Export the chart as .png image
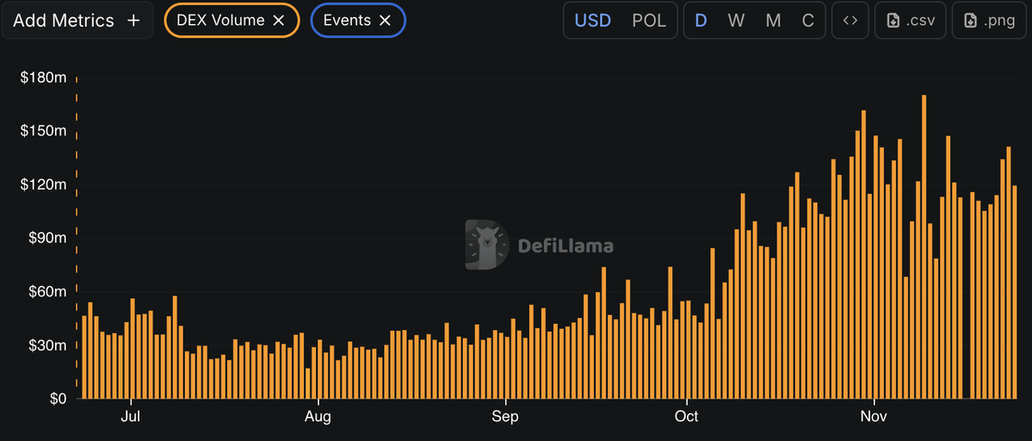 pyautogui.click(x=987, y=20)
